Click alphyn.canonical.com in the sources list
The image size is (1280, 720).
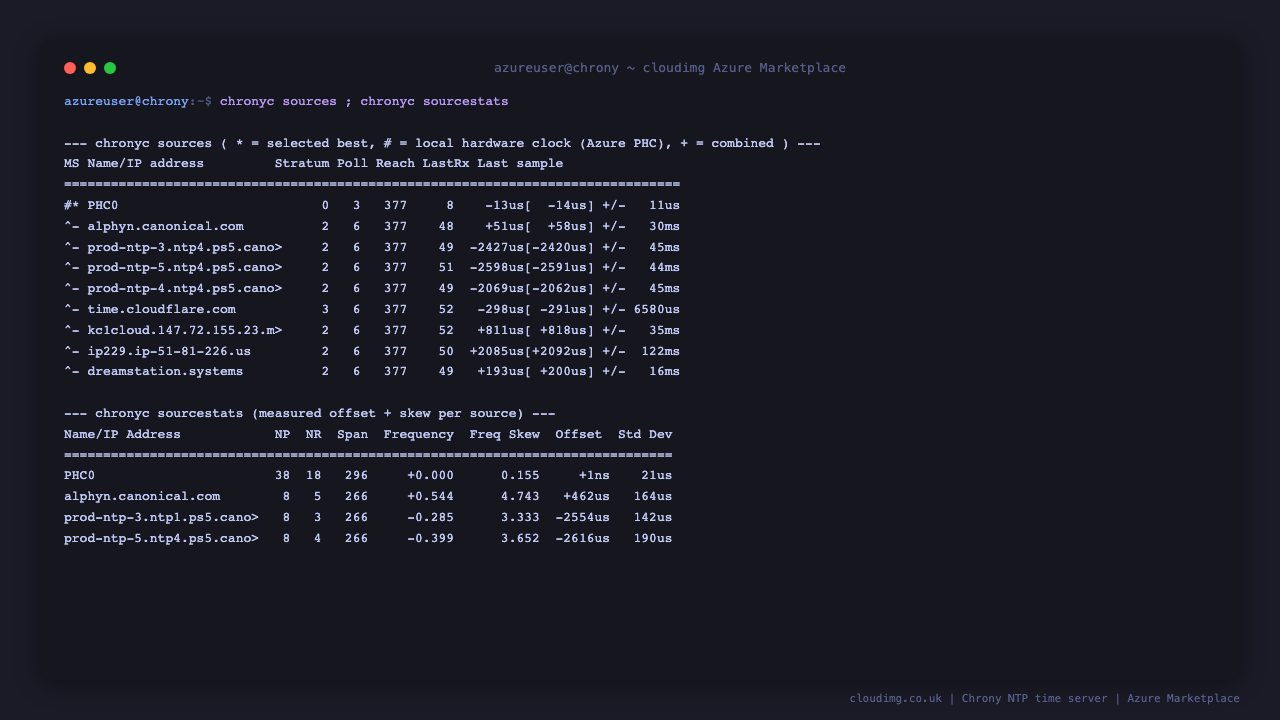point(165,226)
